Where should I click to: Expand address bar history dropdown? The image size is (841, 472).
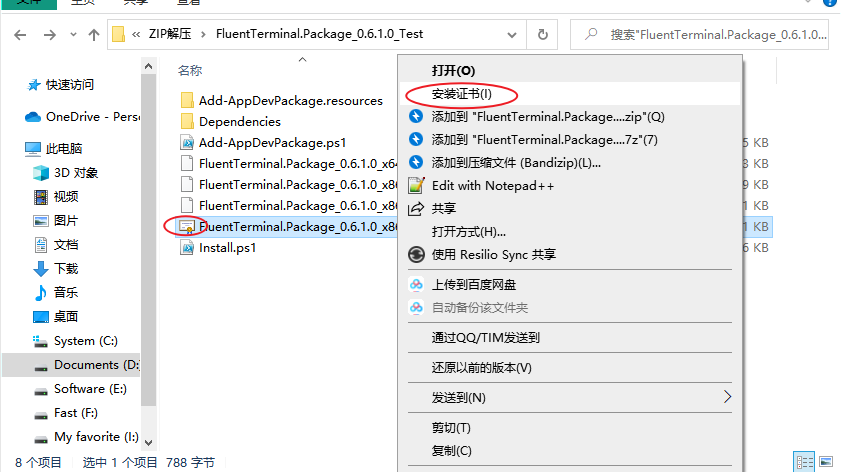[512, 35]
